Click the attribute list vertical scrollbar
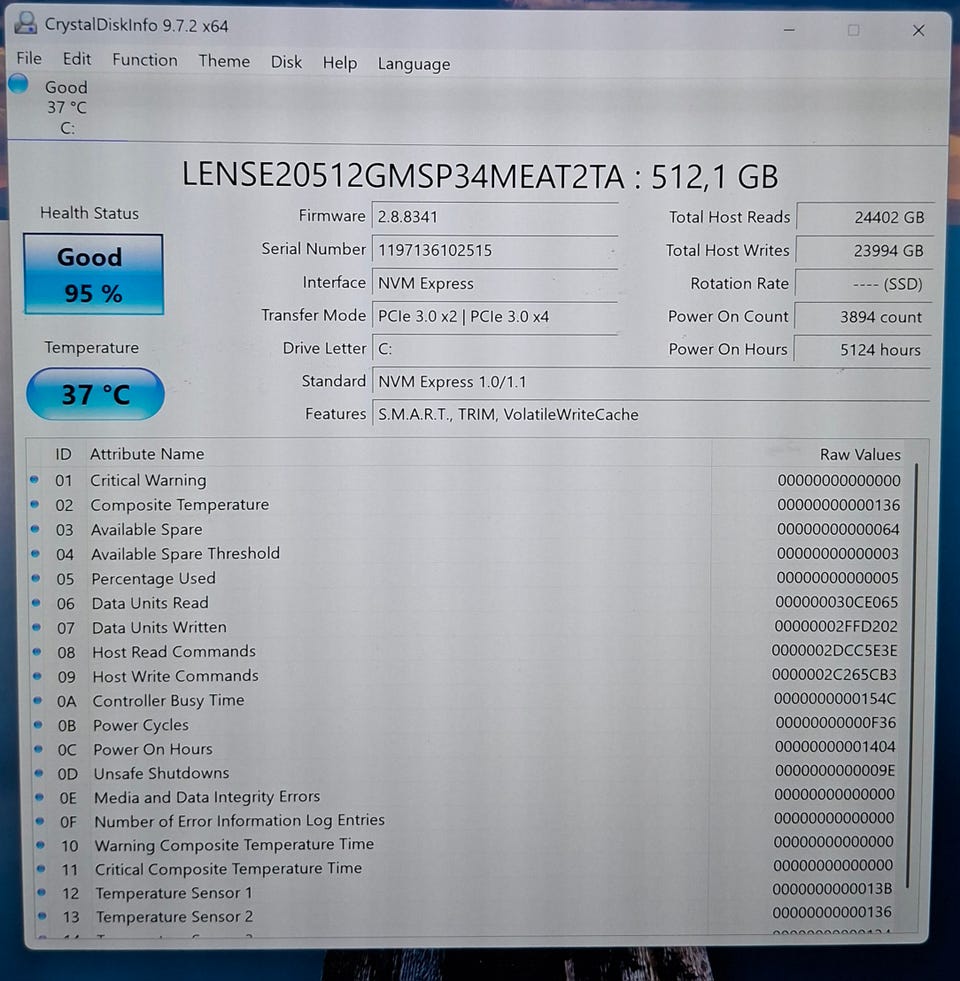The image size is (960, 981). point(911,676)
